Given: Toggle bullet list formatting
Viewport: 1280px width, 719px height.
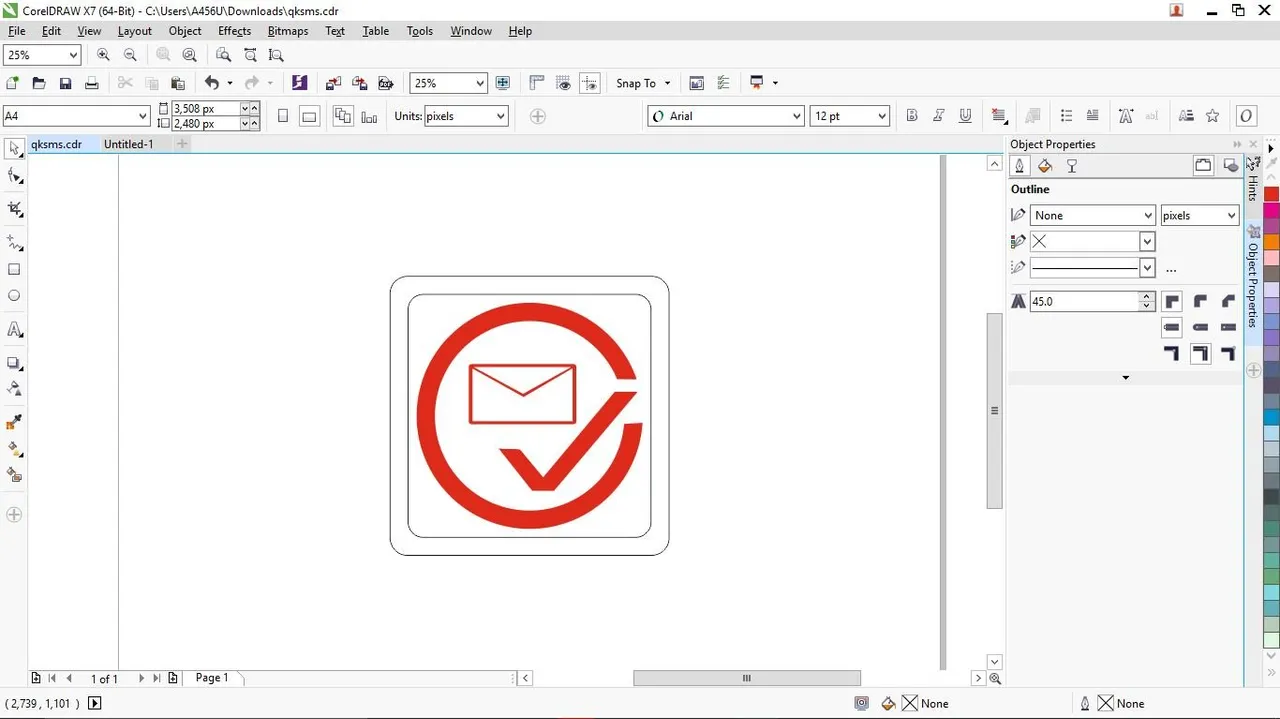Looking at the screenshot, I should [x=1066, y=116].
